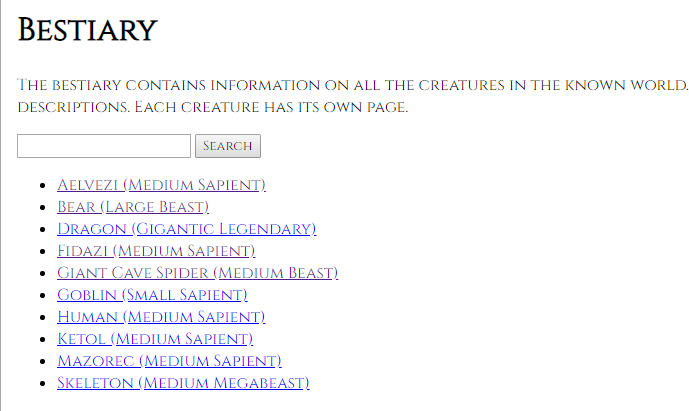Click the Search button
Image resolution: width=689 pixels, height=411 pixels.
click(x=228, y=146)
